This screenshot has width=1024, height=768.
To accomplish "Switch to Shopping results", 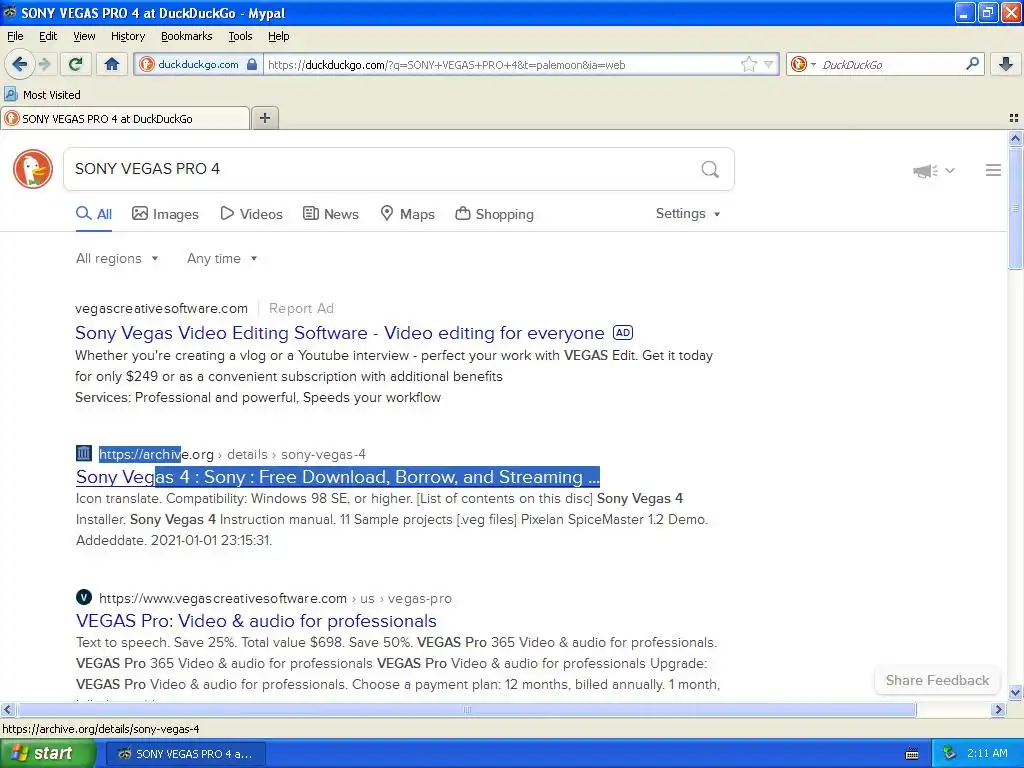I will pos(494,214).
